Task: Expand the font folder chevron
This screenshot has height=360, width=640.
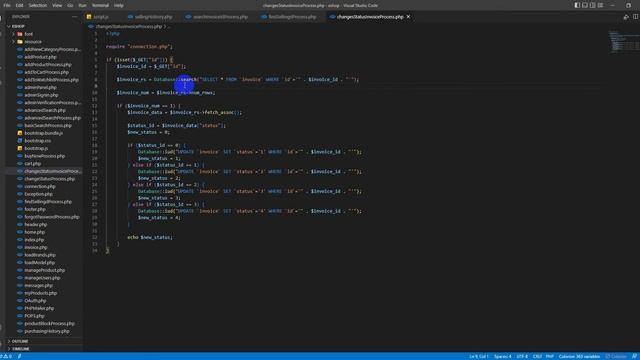Action: point(13,34)
